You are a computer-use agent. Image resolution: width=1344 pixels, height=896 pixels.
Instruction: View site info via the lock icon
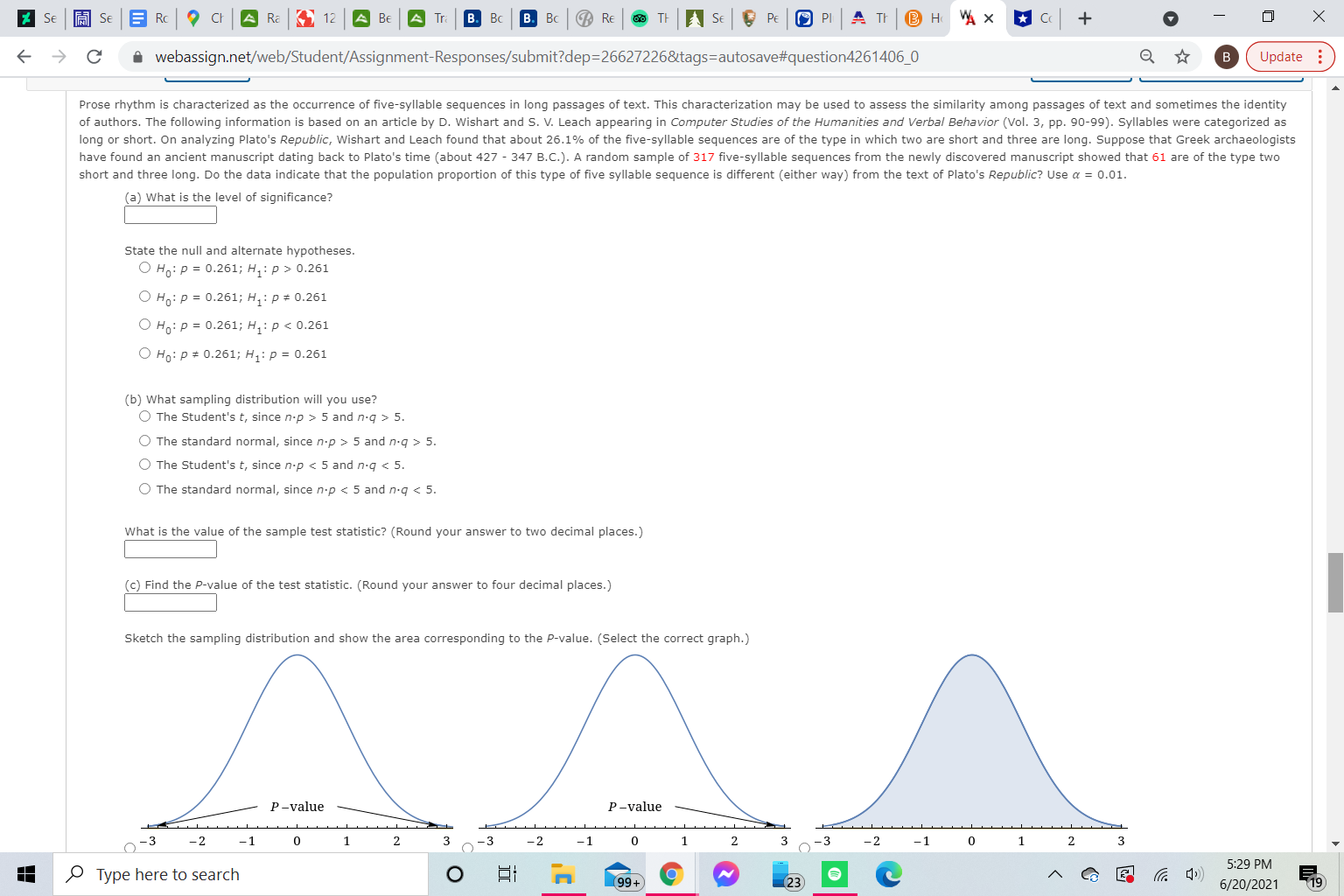click(137, 57)
